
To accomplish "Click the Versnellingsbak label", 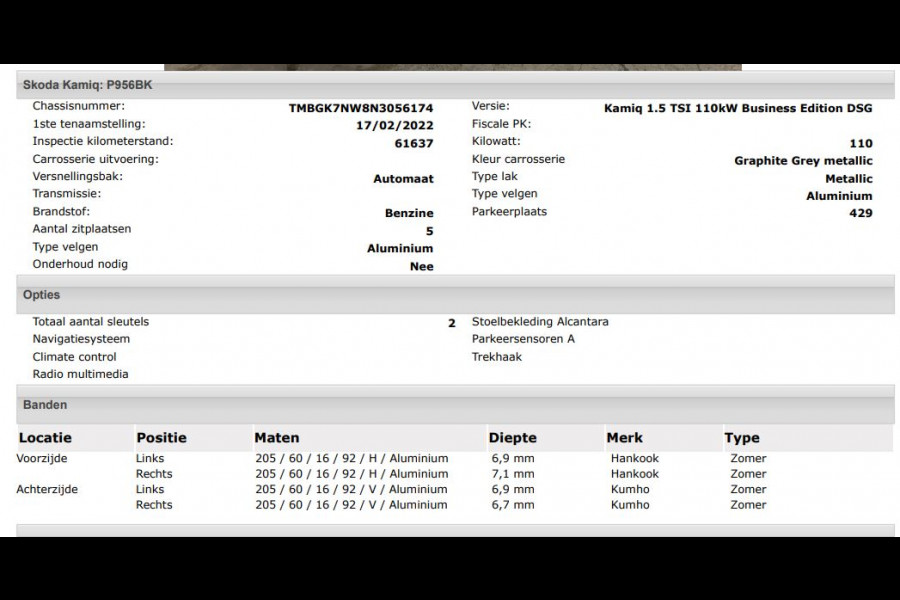I will (77, 176).
